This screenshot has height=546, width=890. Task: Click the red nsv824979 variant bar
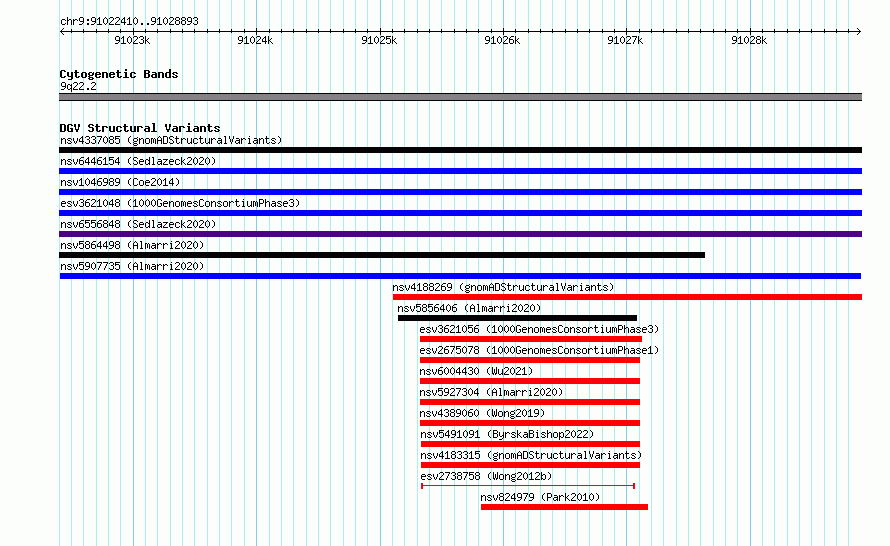pos(564,507)
